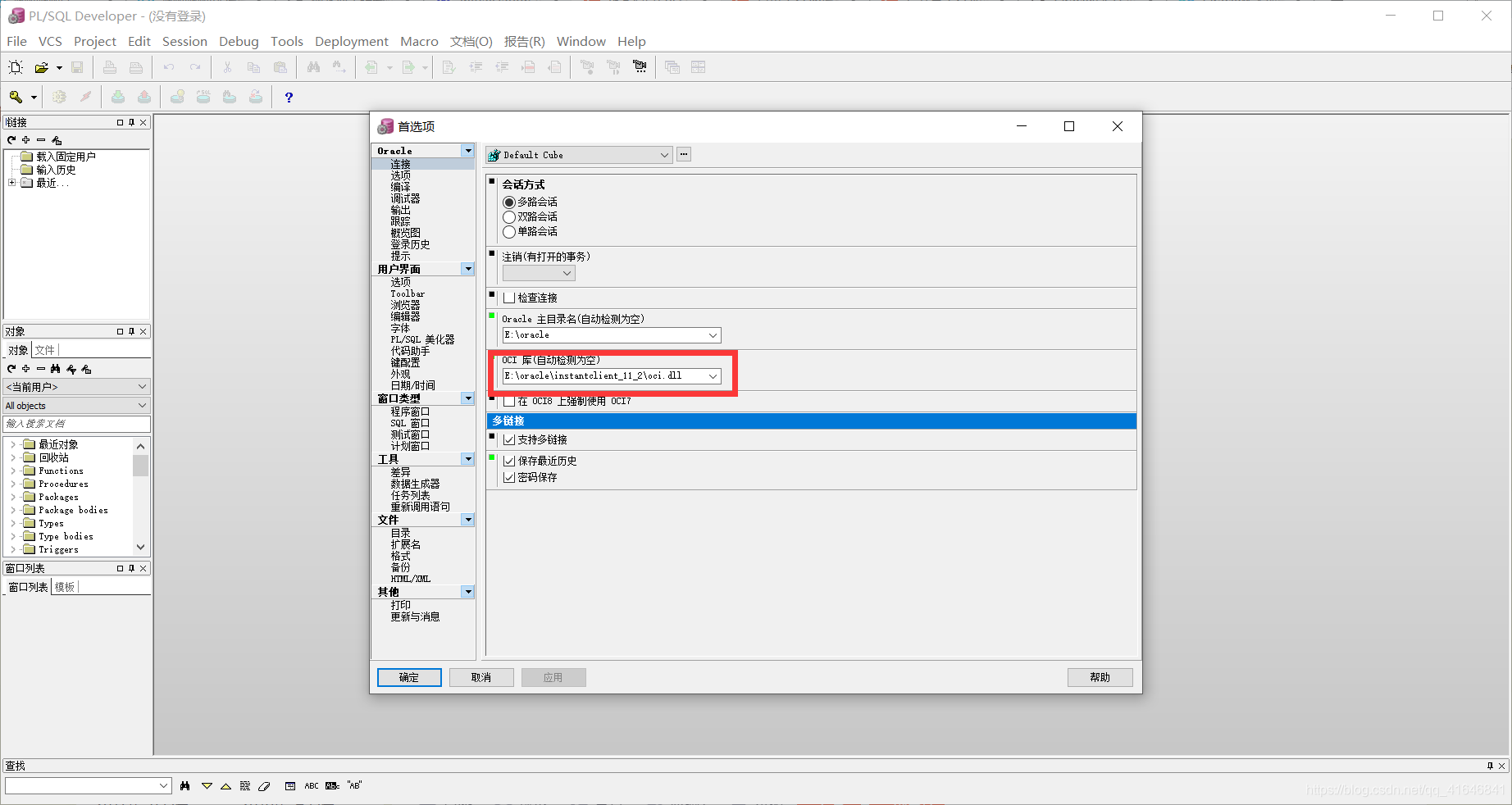
Task: Pin the 链接 panel with pushpin icon
Action: pos(131,122)
